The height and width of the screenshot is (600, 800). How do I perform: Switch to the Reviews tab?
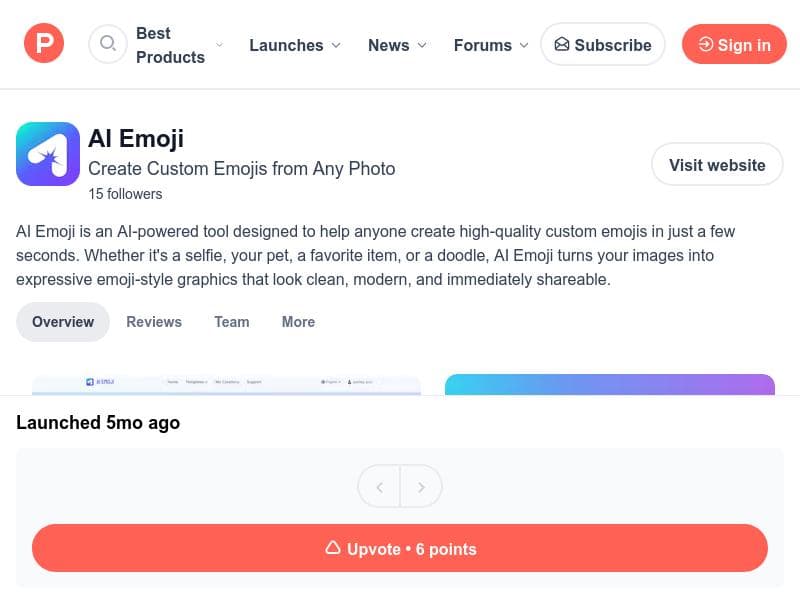153,322
